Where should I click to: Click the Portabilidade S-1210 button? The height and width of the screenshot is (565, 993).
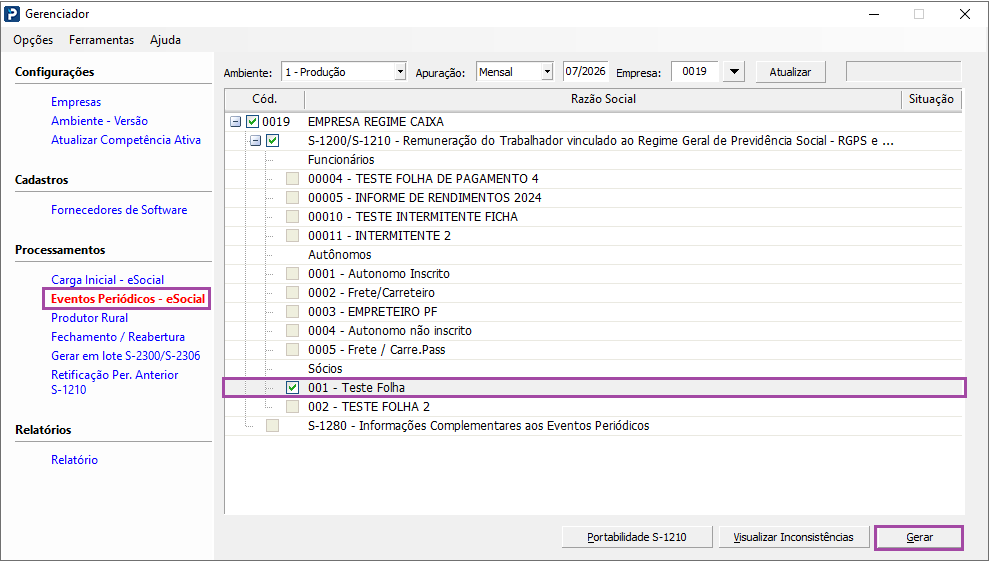click(636, 537)
